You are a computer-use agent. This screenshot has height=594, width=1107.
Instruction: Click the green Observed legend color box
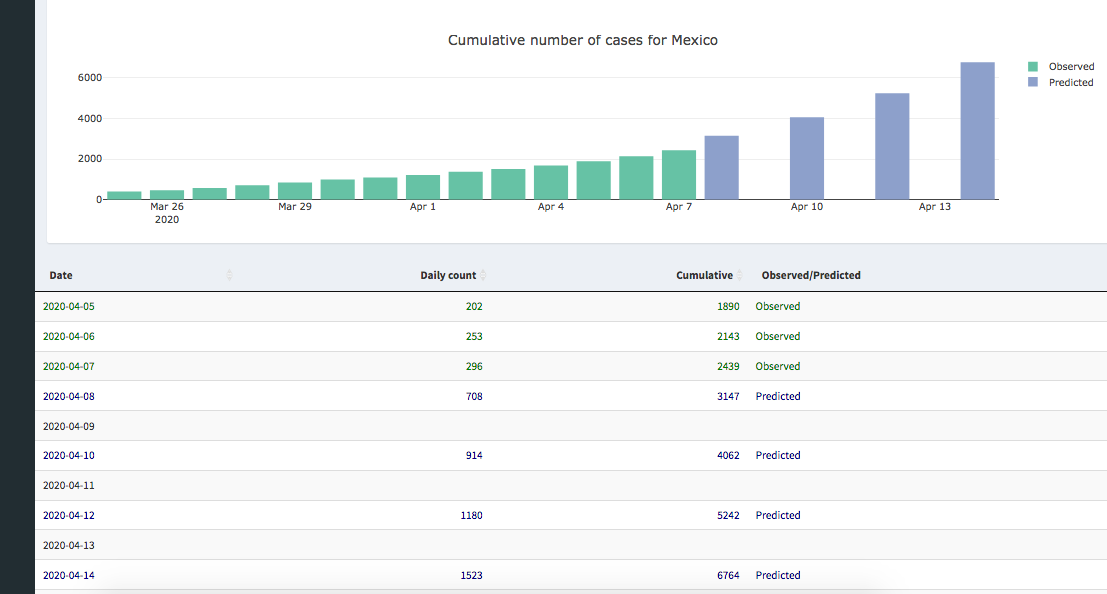coord(1034,66)
